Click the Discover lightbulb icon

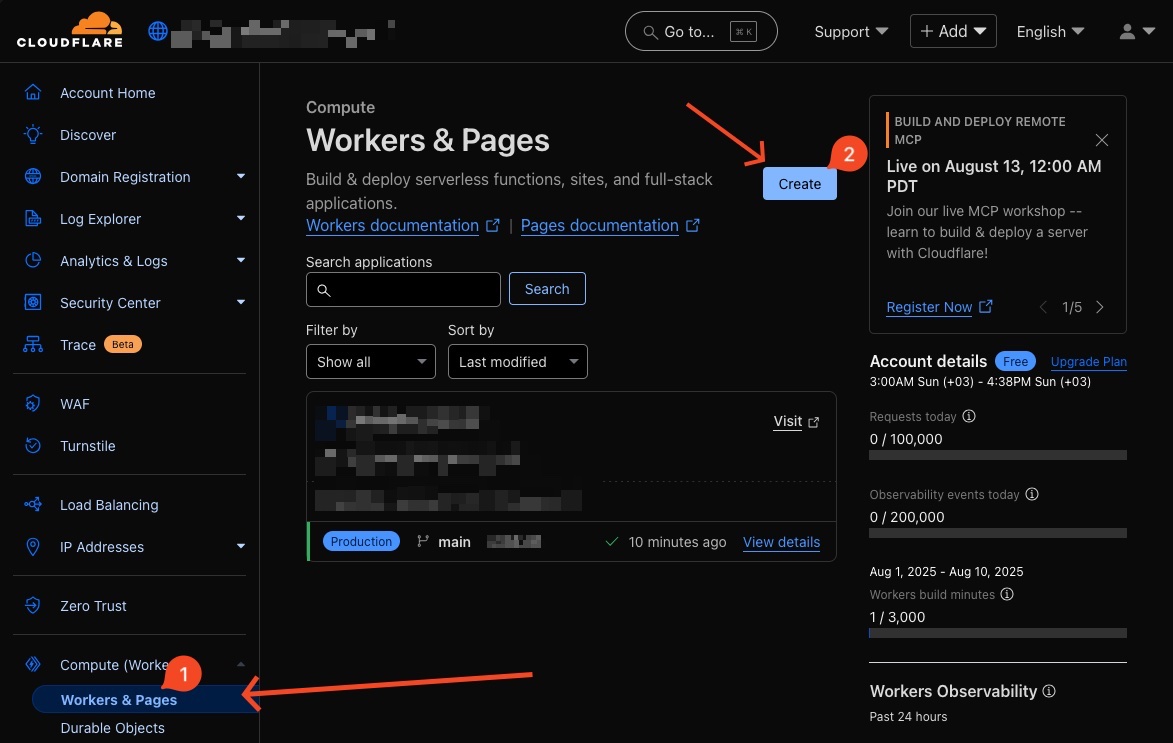33,135
